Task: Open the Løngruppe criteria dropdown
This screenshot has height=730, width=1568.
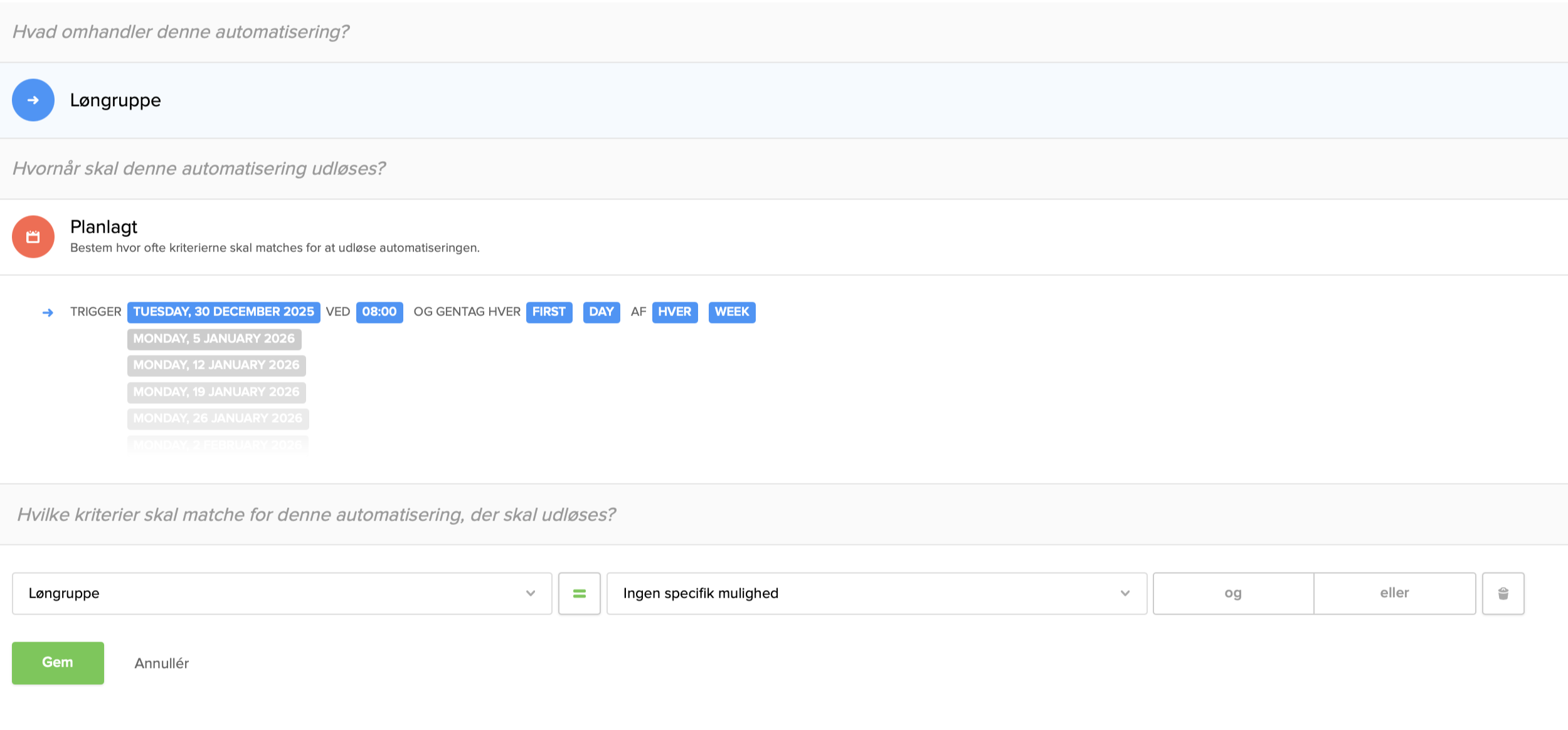Action: (x=282, y=593)
